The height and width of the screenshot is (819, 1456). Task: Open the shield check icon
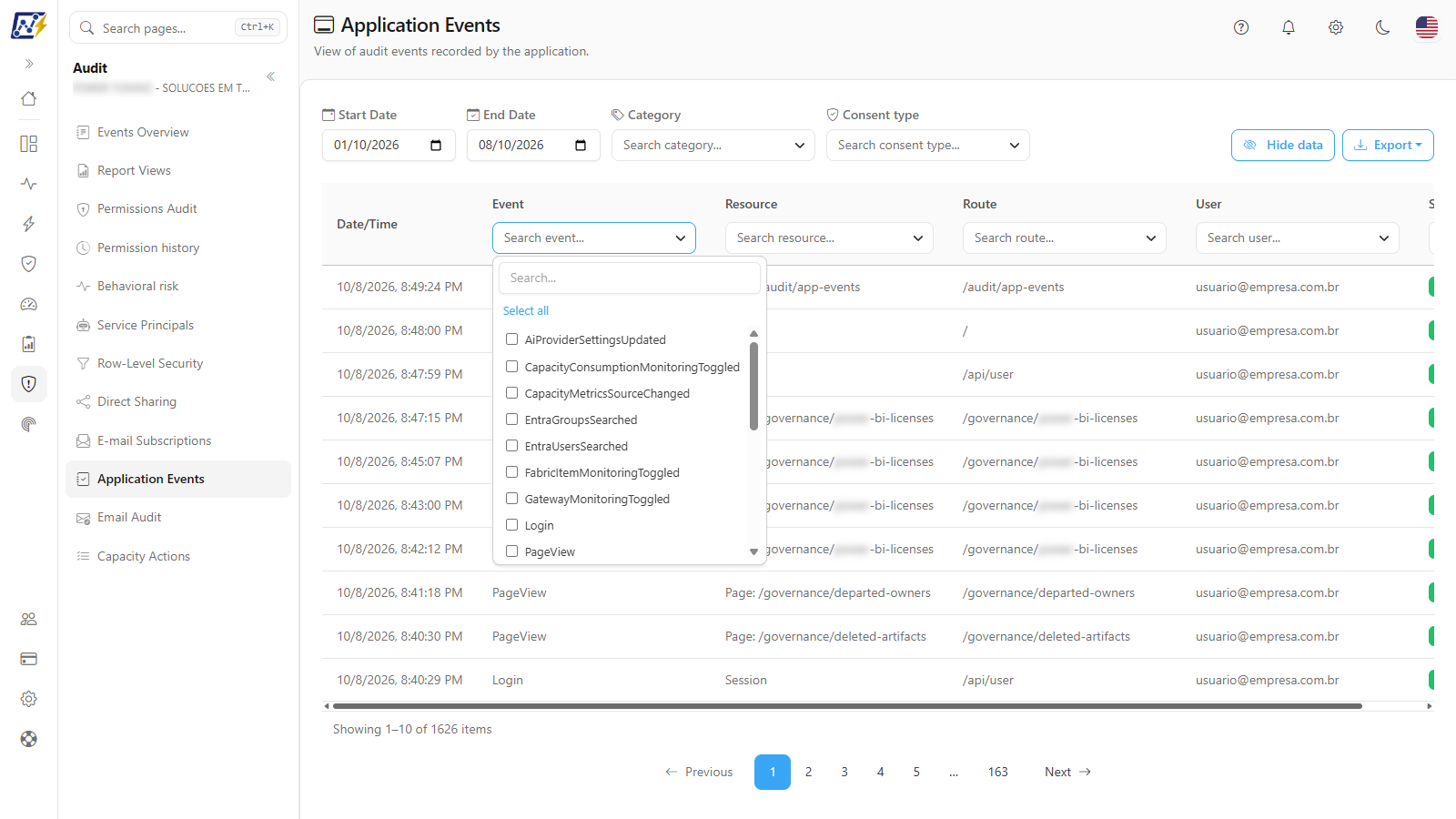pyautogui.click(x=29, y=264)
